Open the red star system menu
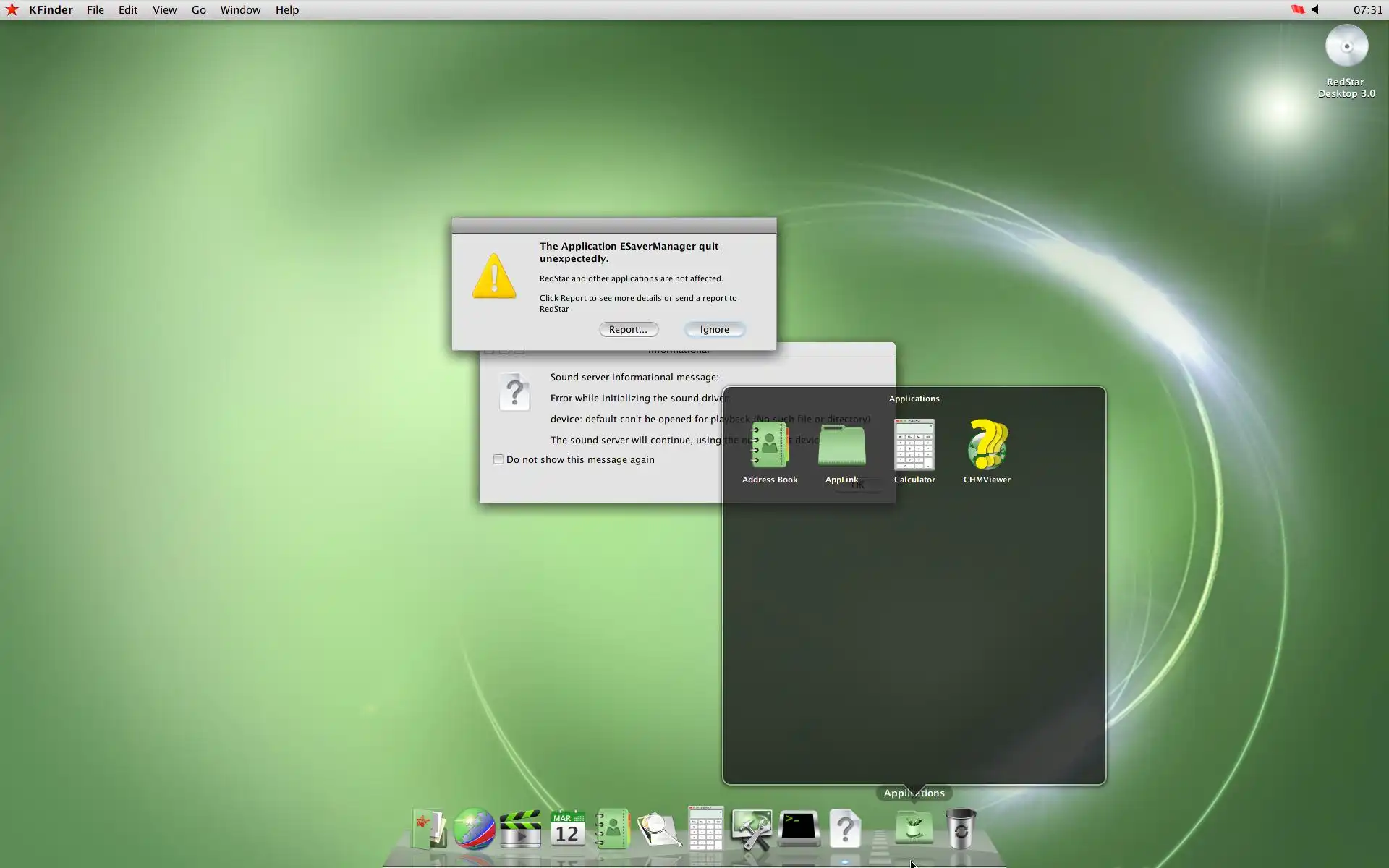1389x868 pixels. pos(12,10)
